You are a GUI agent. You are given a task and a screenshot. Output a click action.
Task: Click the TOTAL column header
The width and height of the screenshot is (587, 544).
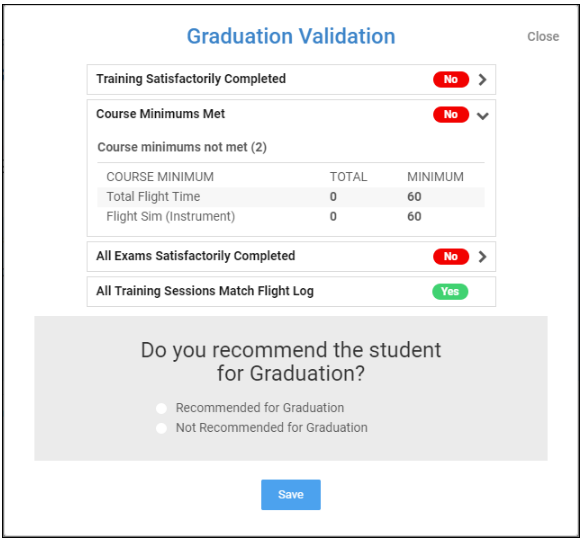coord(349,177)
